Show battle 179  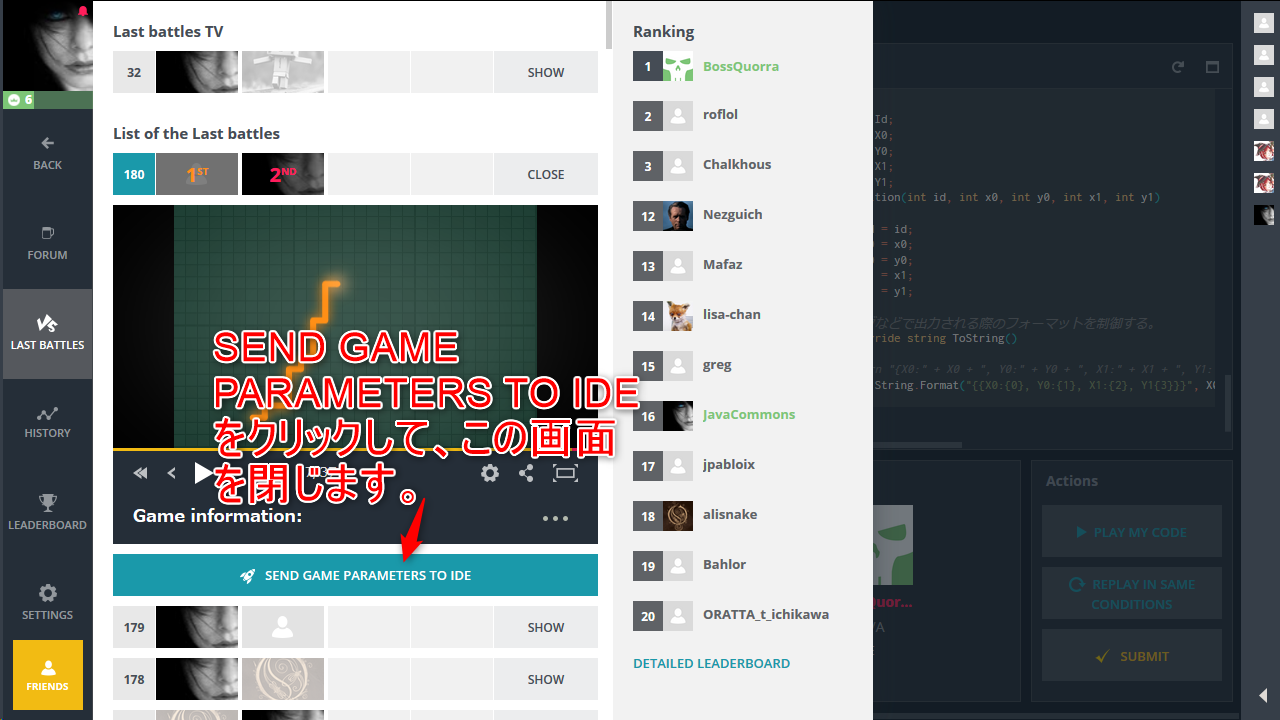545,627
